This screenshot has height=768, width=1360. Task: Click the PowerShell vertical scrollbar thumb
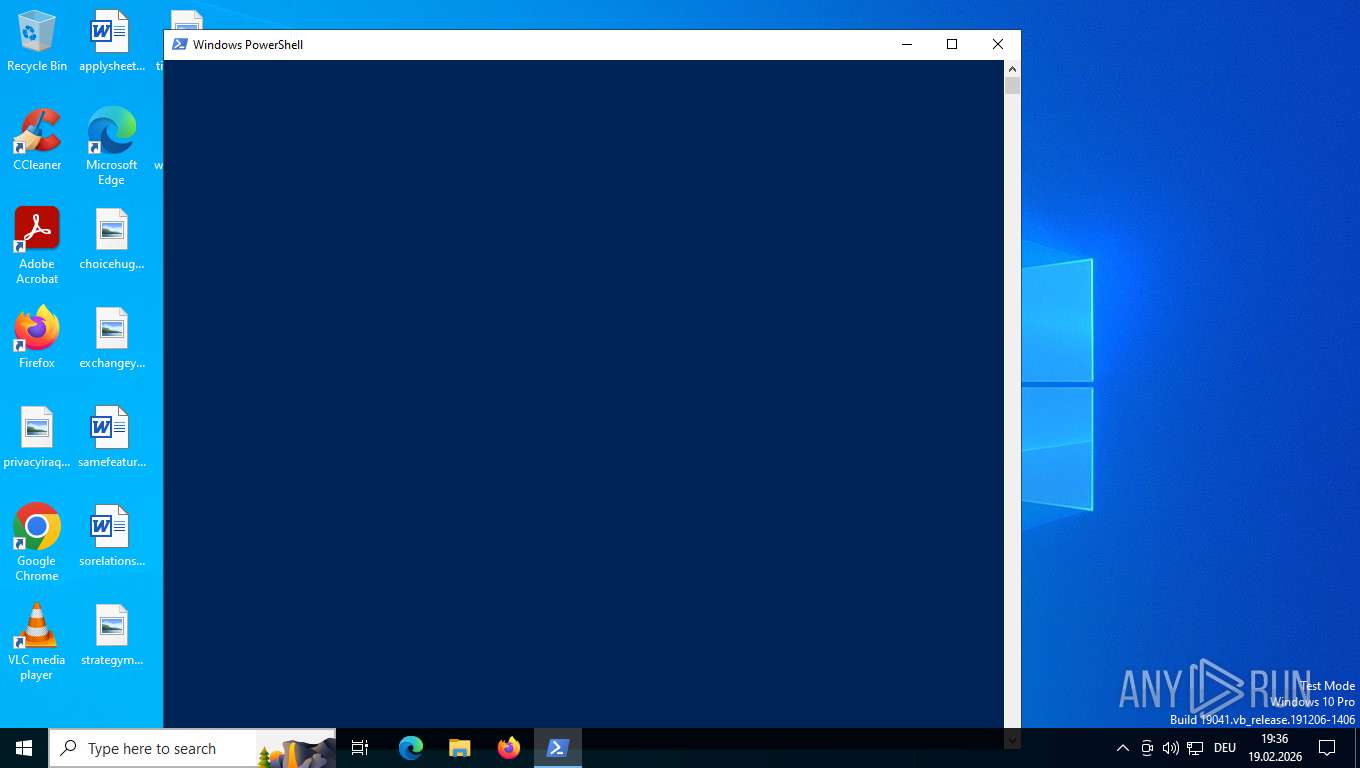[x=1012, y=86]
